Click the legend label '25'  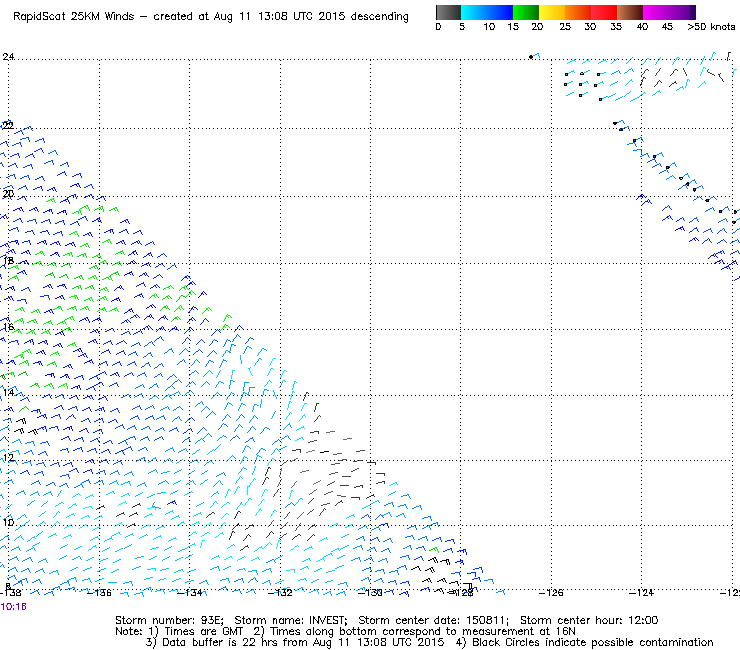click(565, 27)
